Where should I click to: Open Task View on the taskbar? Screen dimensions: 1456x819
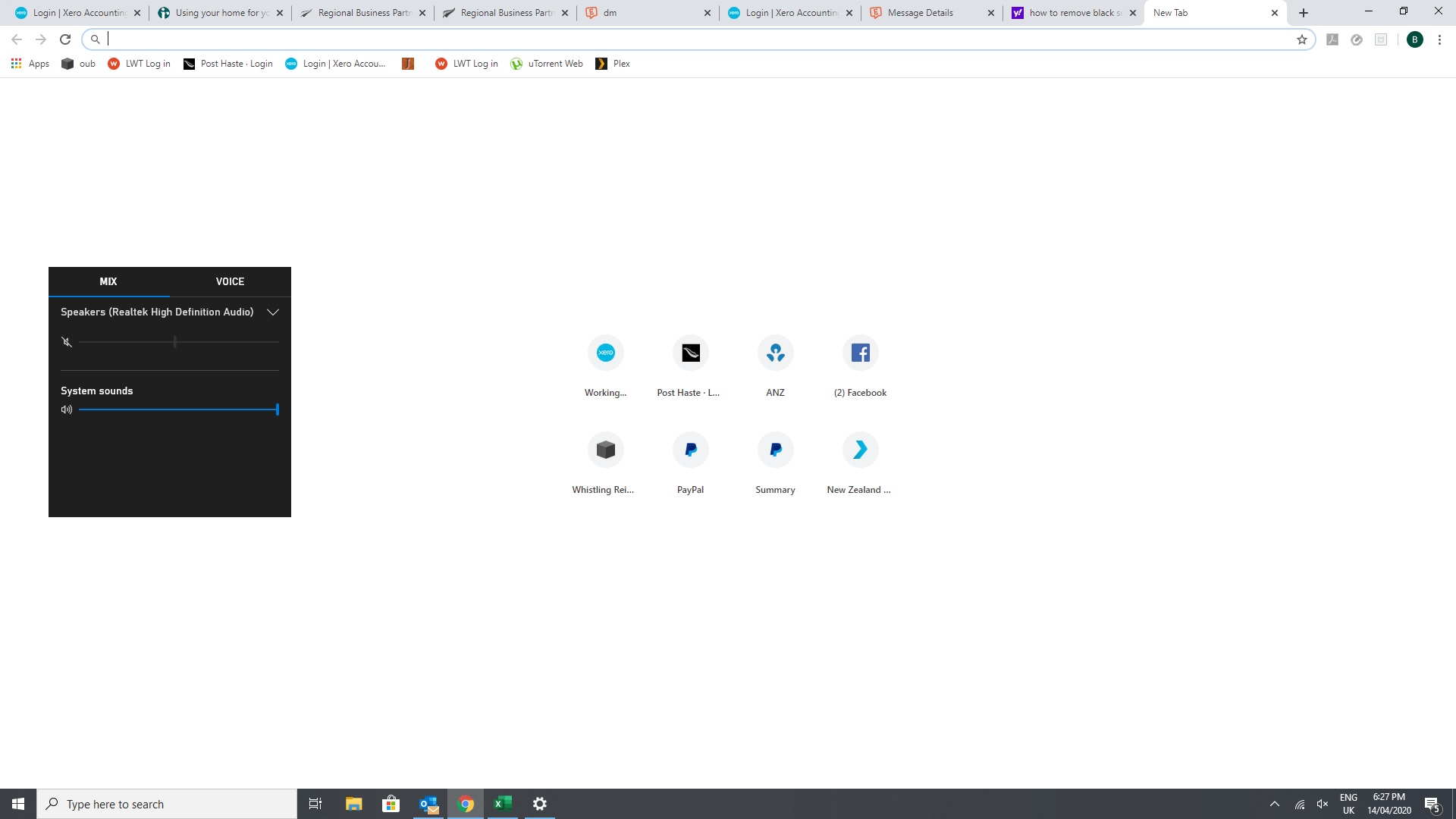[315, 804]
